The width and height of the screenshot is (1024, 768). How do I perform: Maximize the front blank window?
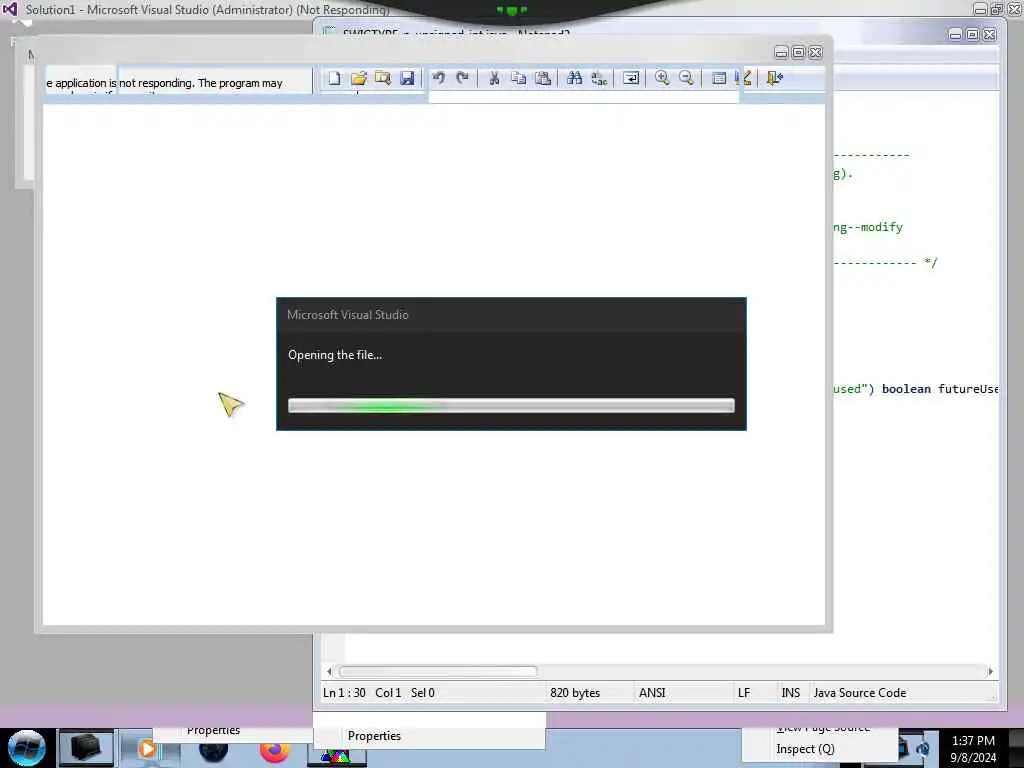(798, 52)
